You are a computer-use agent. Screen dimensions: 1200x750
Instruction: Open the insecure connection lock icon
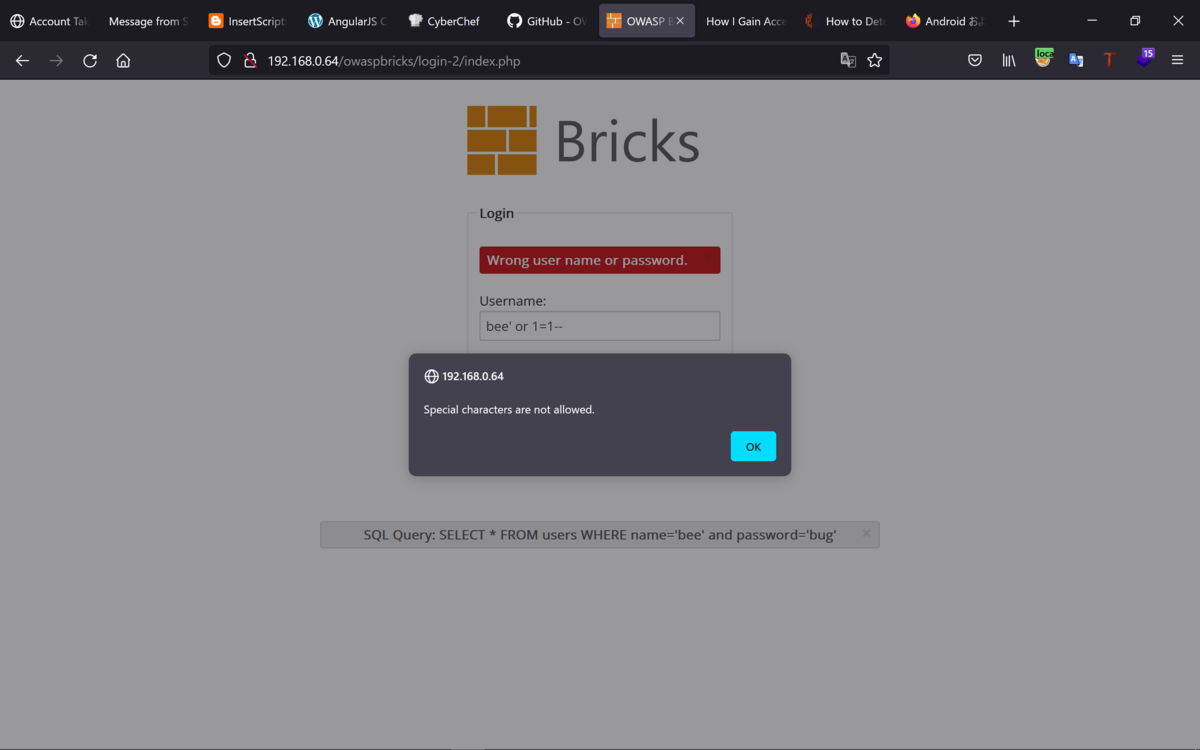(x=250, y=61)
